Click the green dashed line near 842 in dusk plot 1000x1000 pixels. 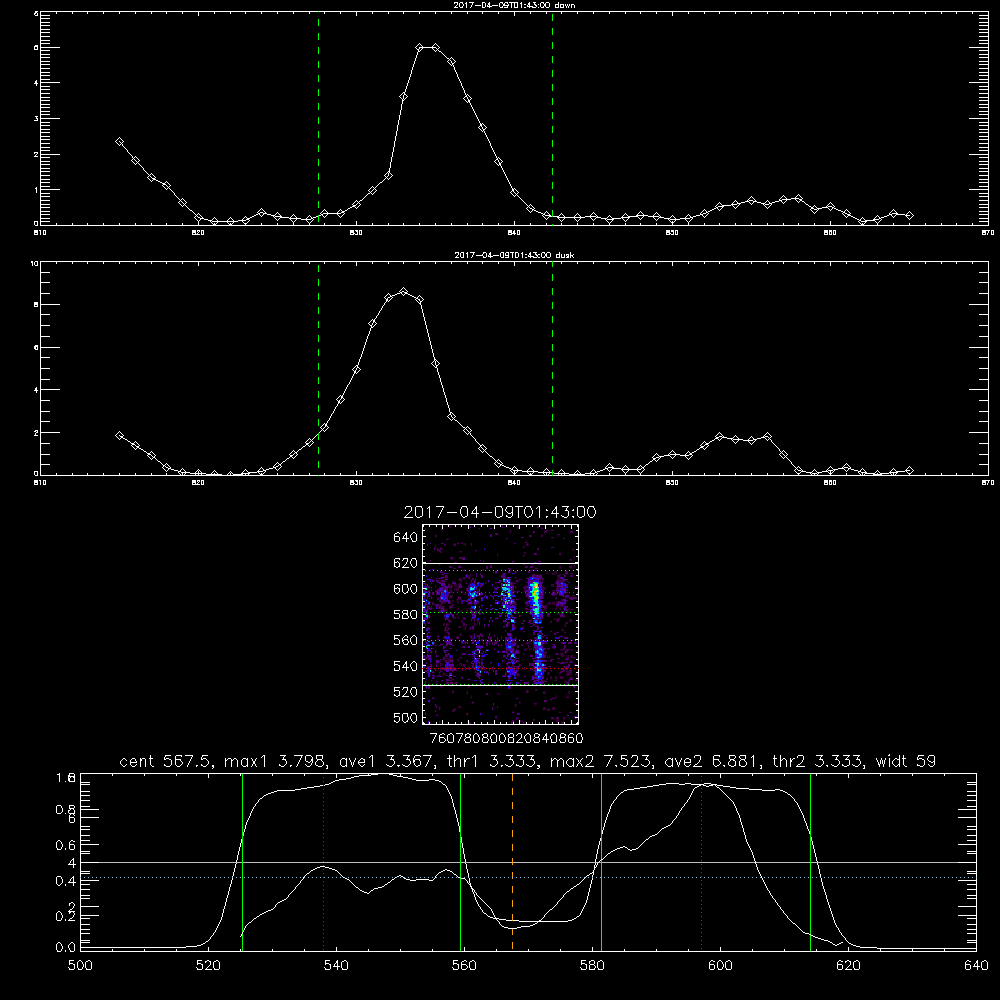point(552,368)
